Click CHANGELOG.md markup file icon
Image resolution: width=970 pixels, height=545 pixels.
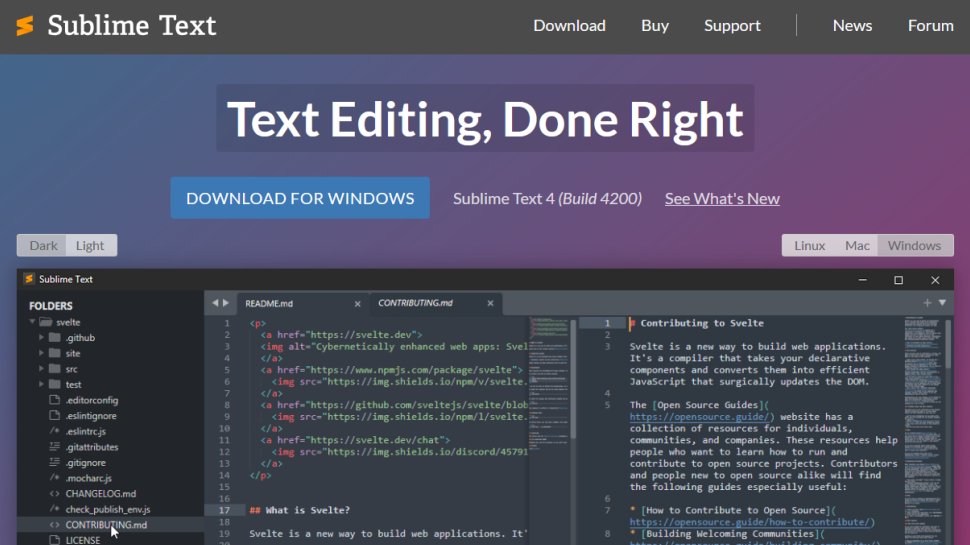click(x=54, y=494)
